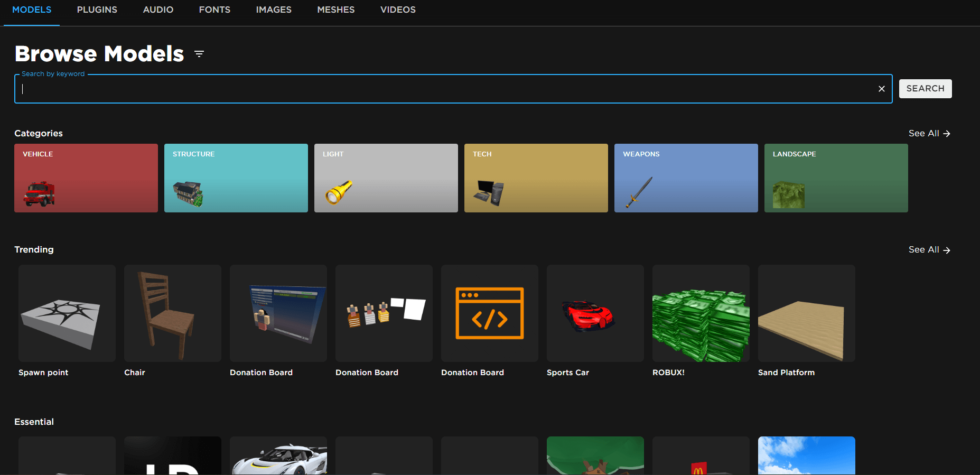Click the 'ROBUX!' title text
Viewport: 980px width, 475px height.
[669, 372]
